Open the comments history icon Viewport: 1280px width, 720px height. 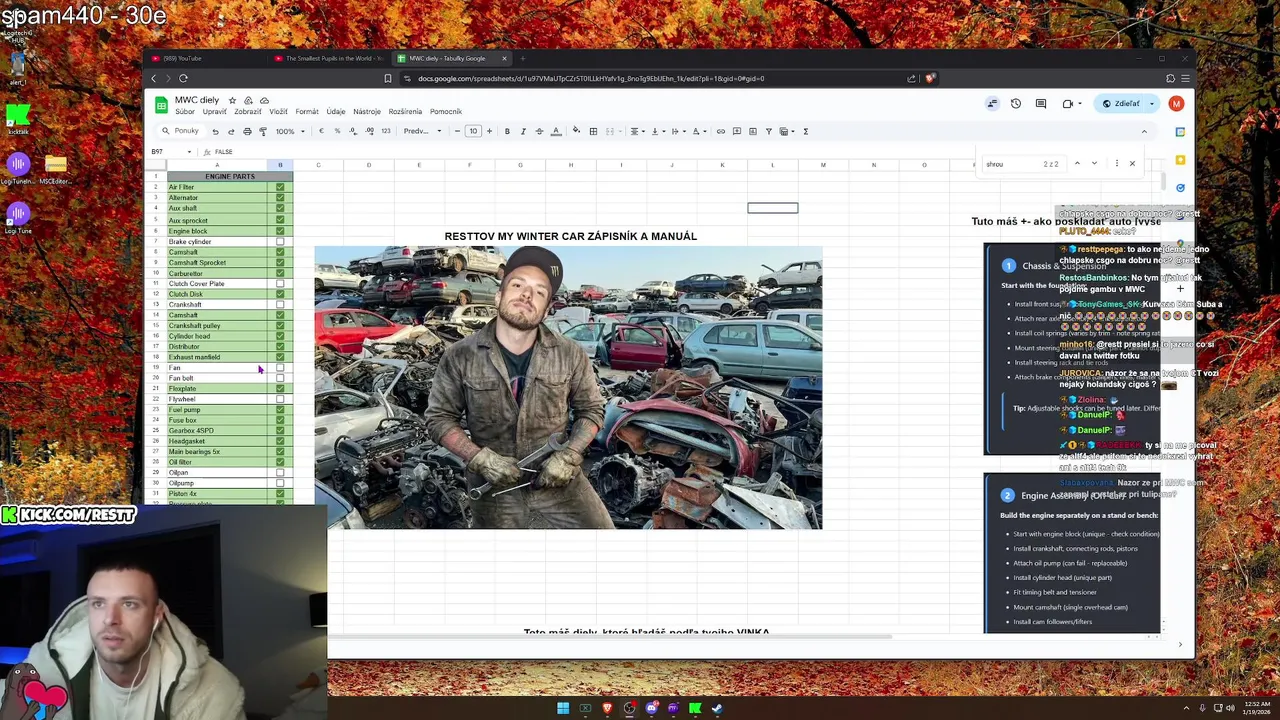(1041, 103)
